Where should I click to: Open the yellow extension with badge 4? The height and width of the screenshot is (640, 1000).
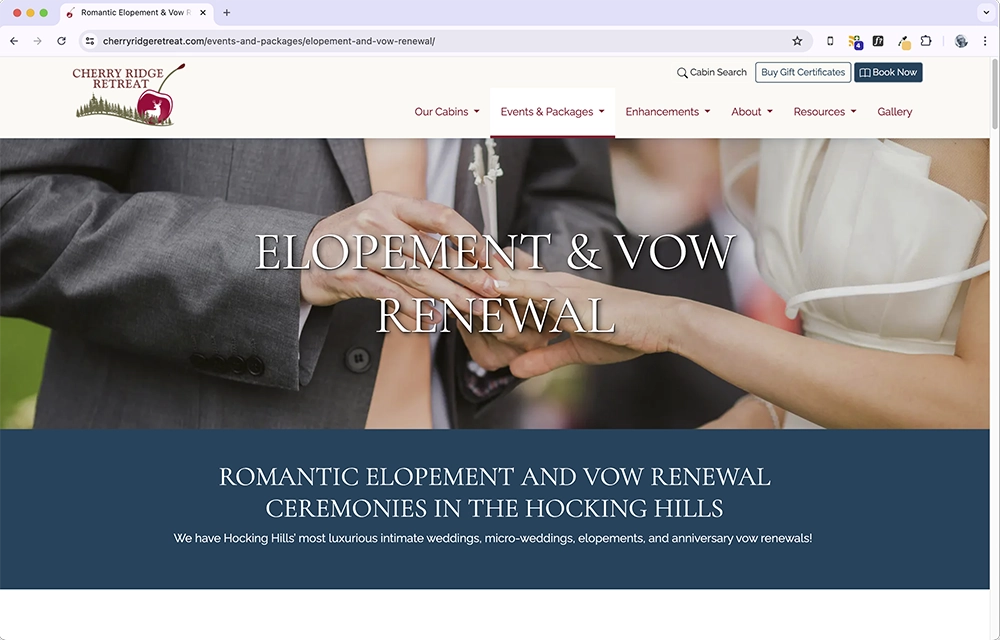tap(855, 41)
